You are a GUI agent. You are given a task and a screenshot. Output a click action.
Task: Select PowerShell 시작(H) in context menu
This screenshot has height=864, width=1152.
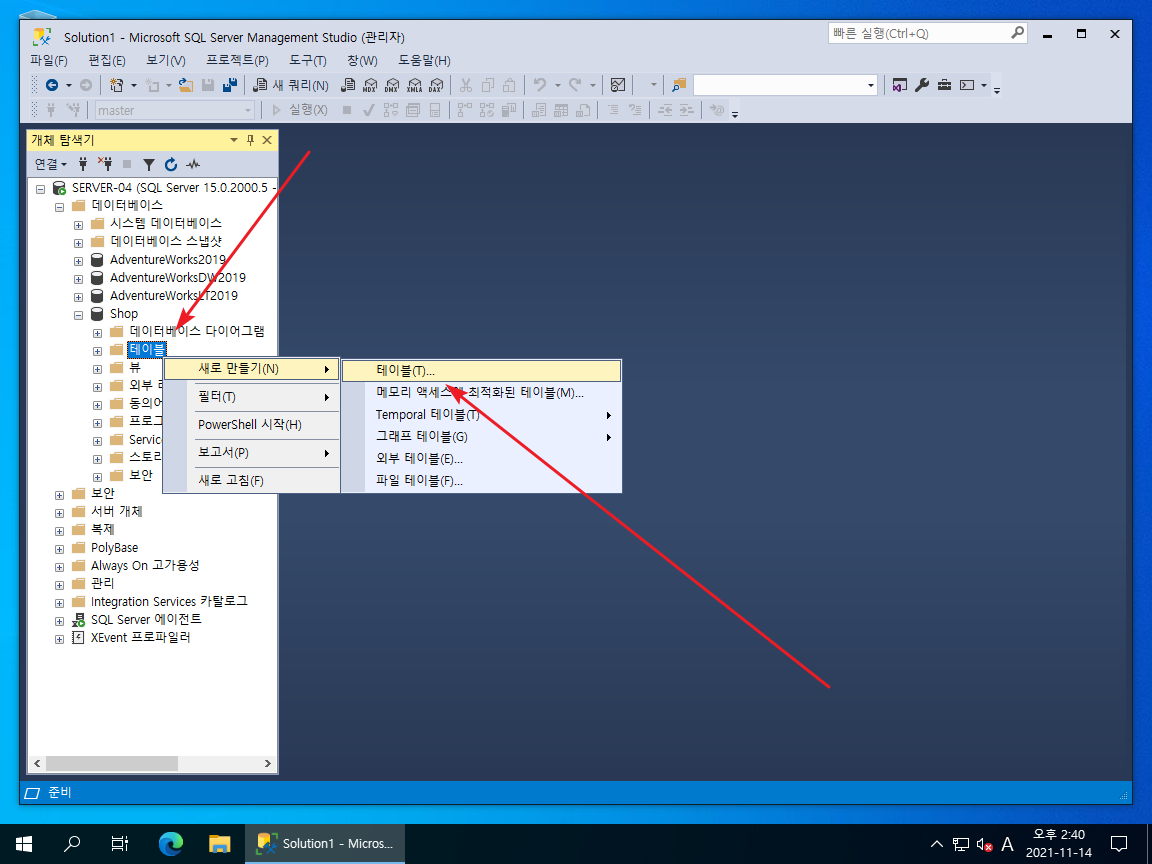click(251, 425)
